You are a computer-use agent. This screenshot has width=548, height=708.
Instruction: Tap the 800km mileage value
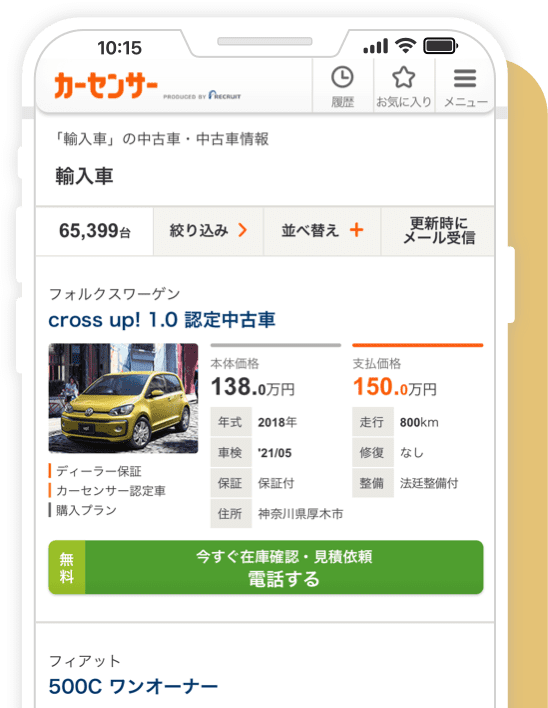tap(419, 422)
